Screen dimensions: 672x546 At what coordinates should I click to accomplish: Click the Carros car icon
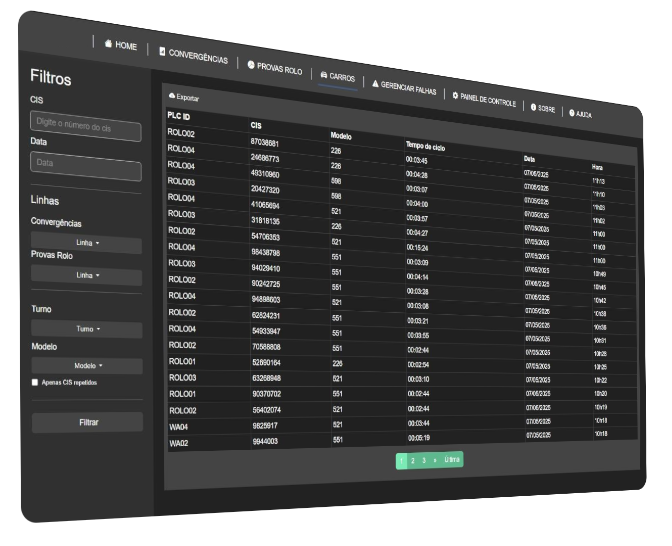(x=323, y=75)
